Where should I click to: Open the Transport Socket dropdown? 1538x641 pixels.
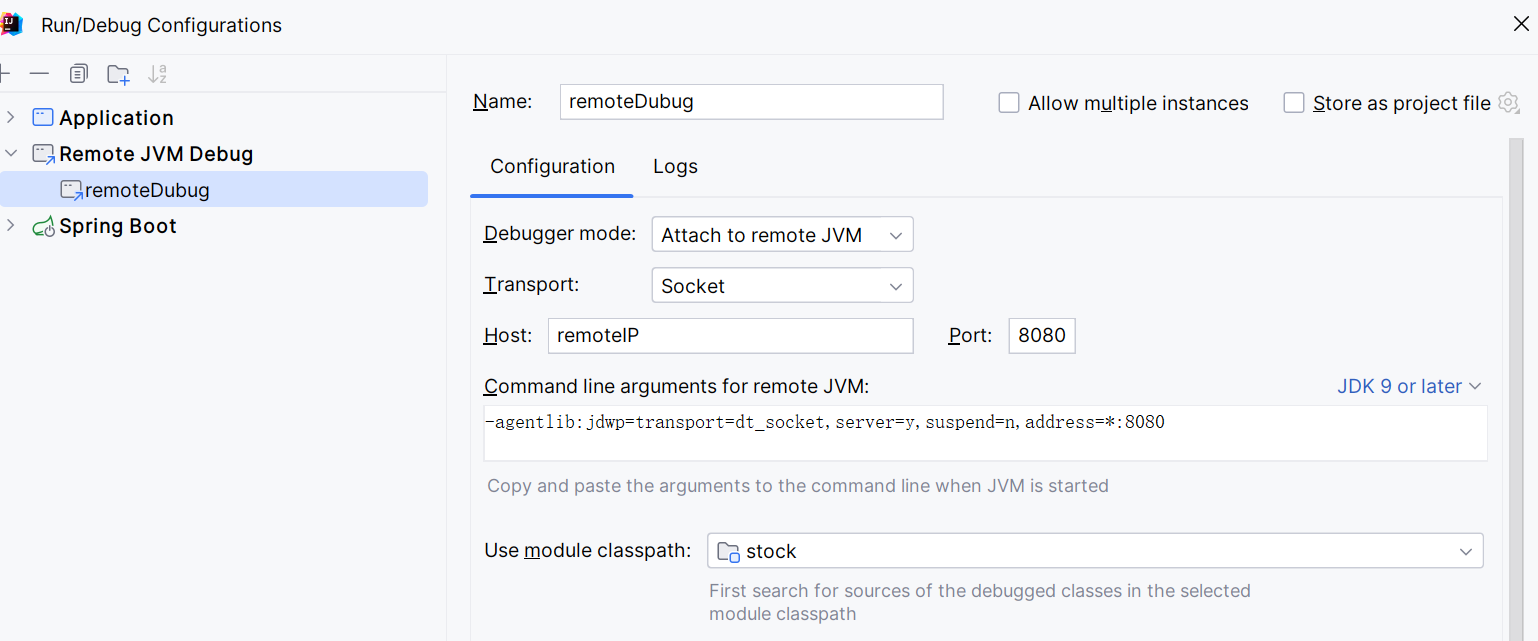782,286
